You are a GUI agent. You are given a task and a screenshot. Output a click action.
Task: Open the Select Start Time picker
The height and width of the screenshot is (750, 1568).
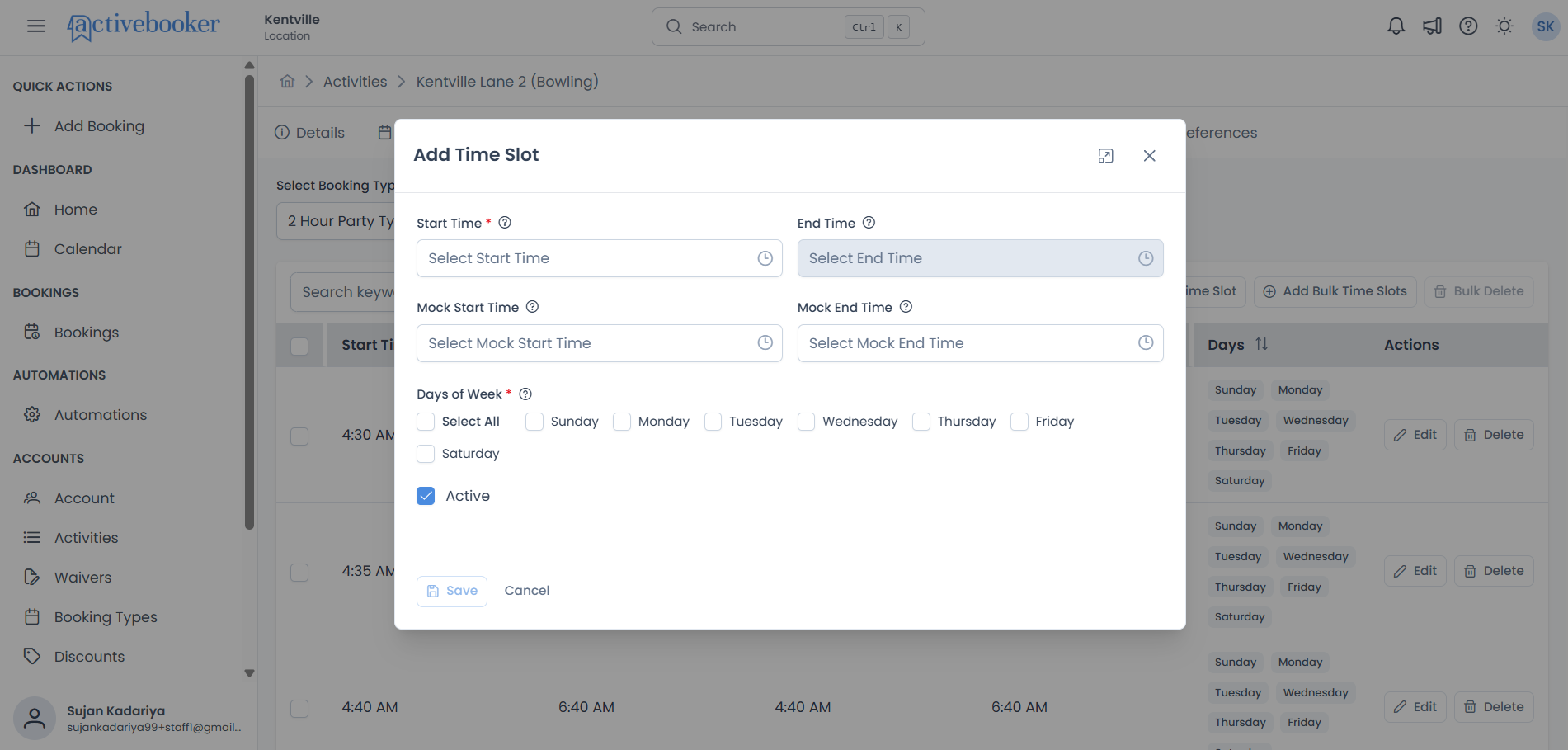599,258
